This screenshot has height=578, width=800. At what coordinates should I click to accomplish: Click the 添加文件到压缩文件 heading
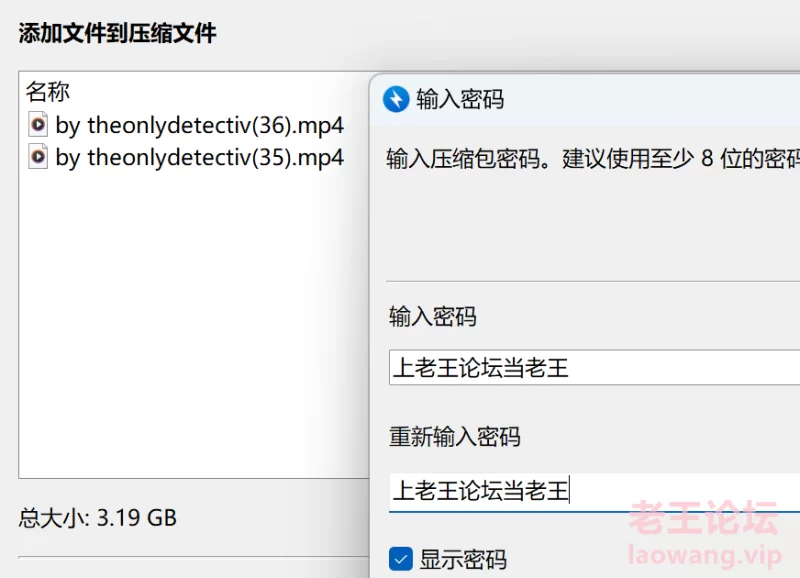pyautogui.click(x=117, y=34)
